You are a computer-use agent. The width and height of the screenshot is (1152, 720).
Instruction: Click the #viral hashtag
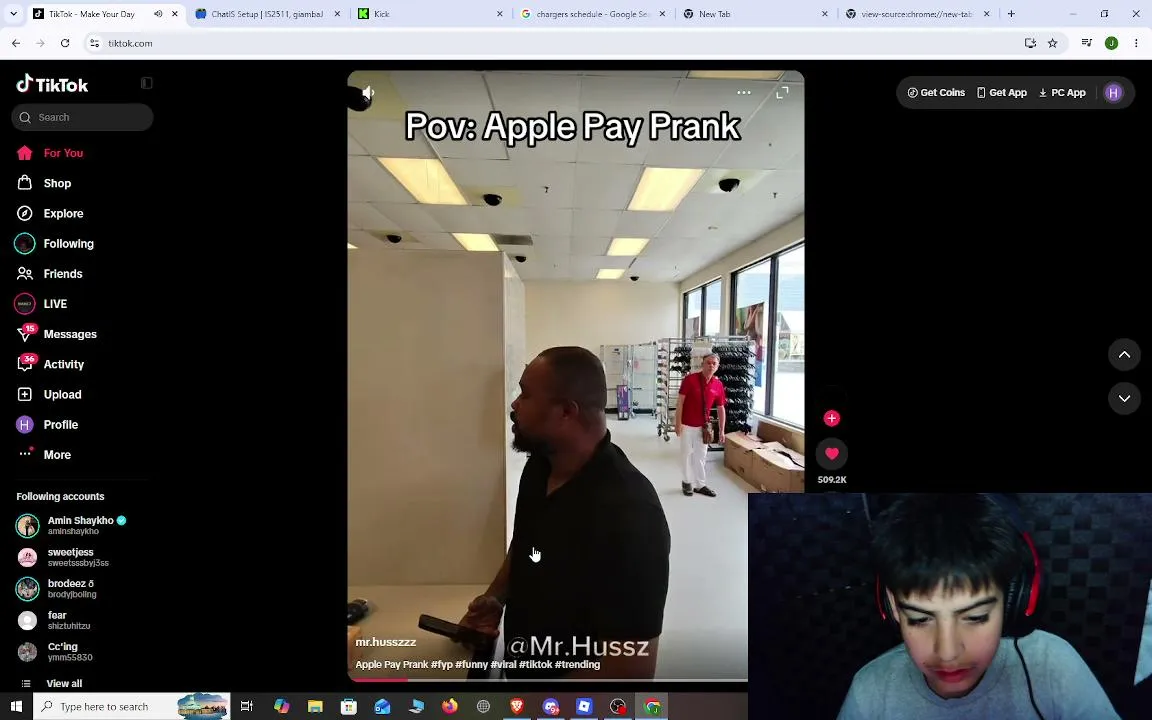503,664
